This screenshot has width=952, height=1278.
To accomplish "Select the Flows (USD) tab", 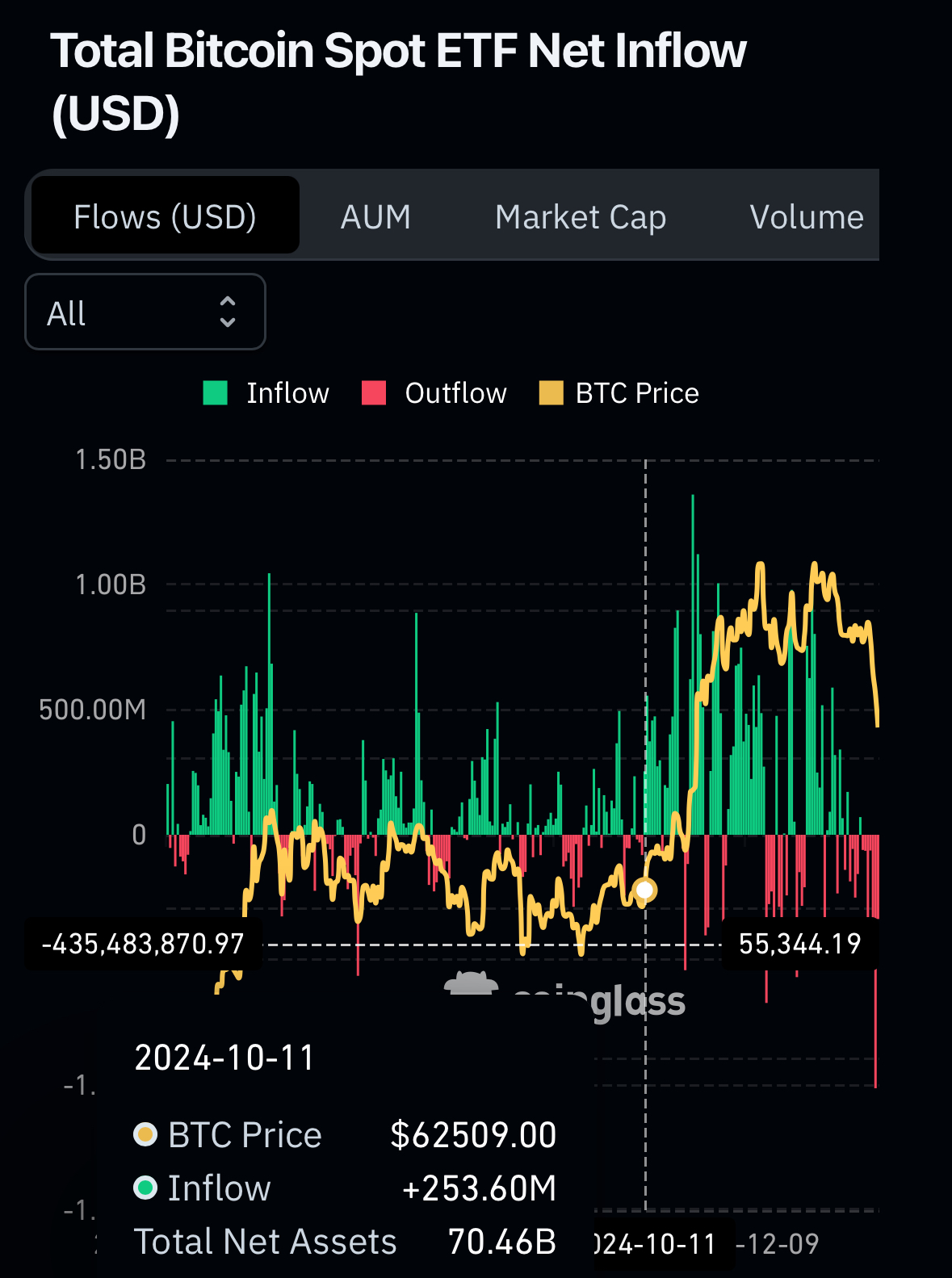I will [x=165, y=217].
